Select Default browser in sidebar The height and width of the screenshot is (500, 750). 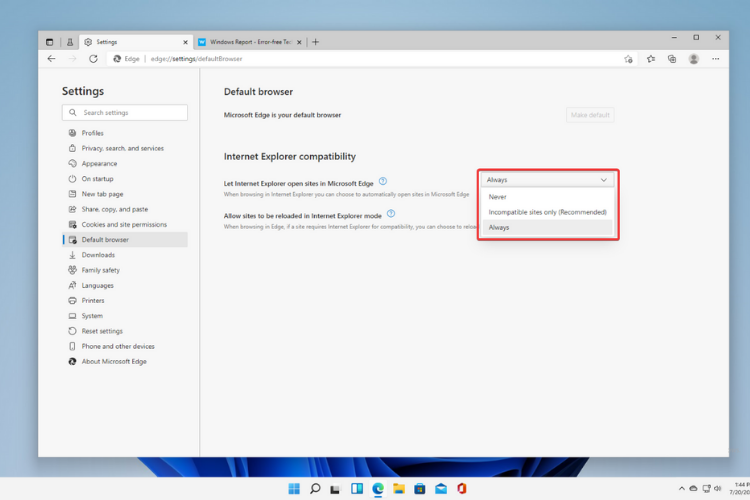[125, 240]
